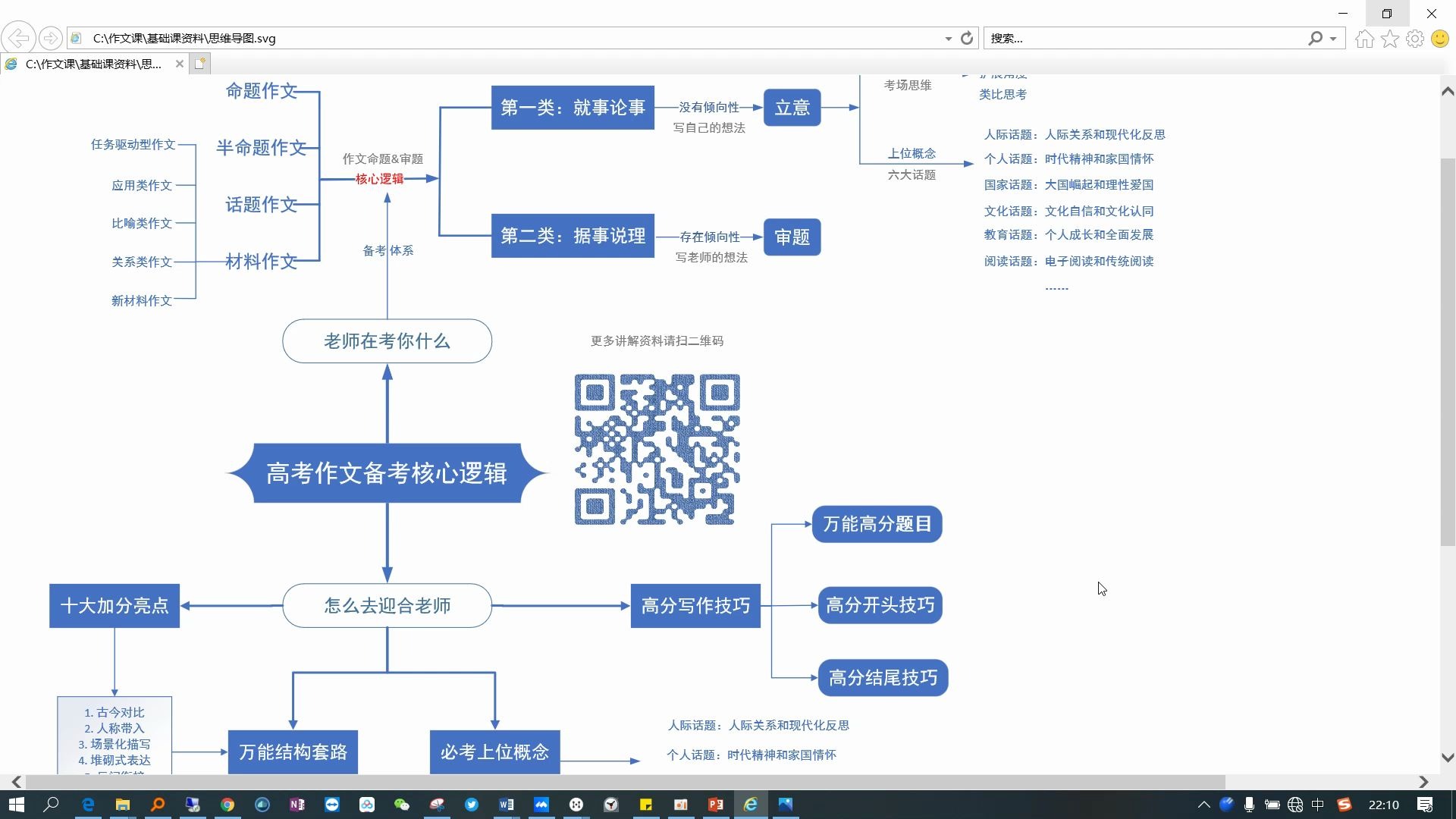Switch to Word in the taskbar

point(507,805)
